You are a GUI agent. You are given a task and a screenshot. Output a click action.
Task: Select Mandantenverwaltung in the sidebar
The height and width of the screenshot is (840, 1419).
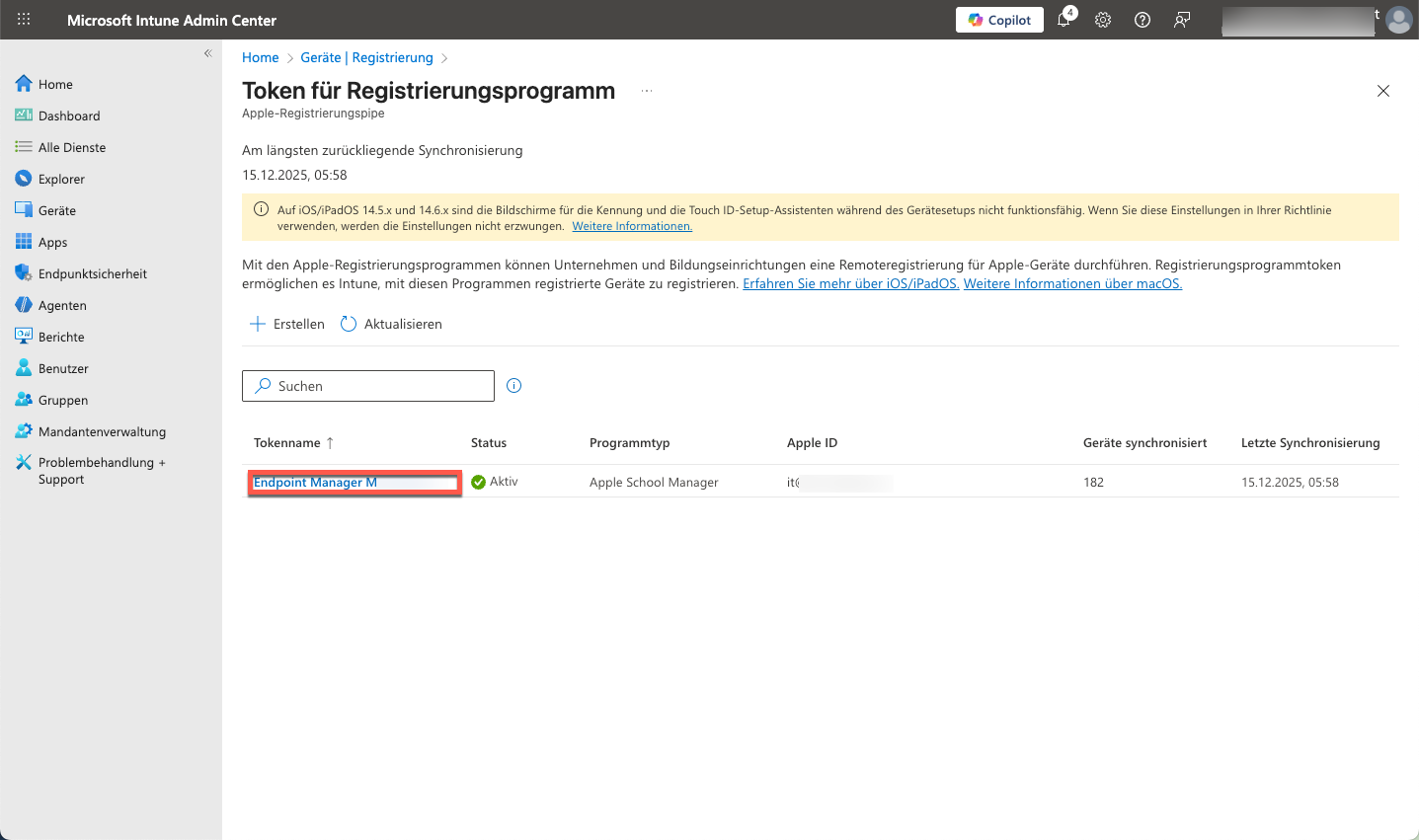(x=102, y=431)
